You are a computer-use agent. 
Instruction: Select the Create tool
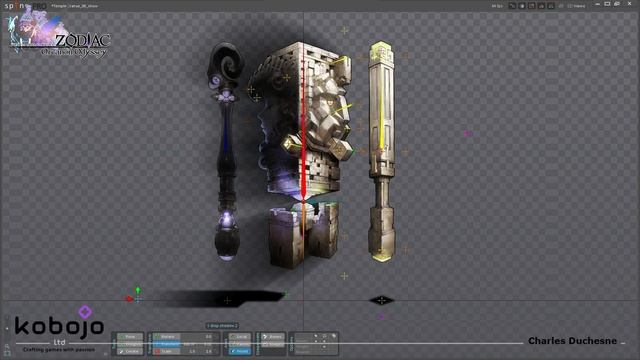[x=130, y=351]
